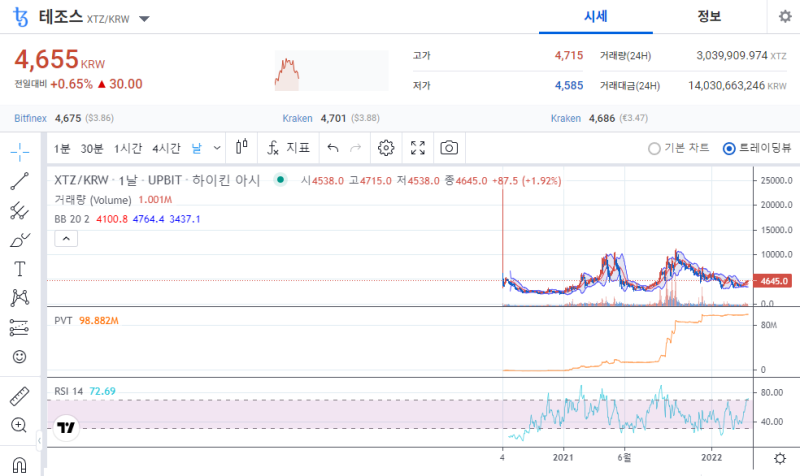Click the TradingView logo badge
Screen dimensions: 800x476
(x=66, y=428)
